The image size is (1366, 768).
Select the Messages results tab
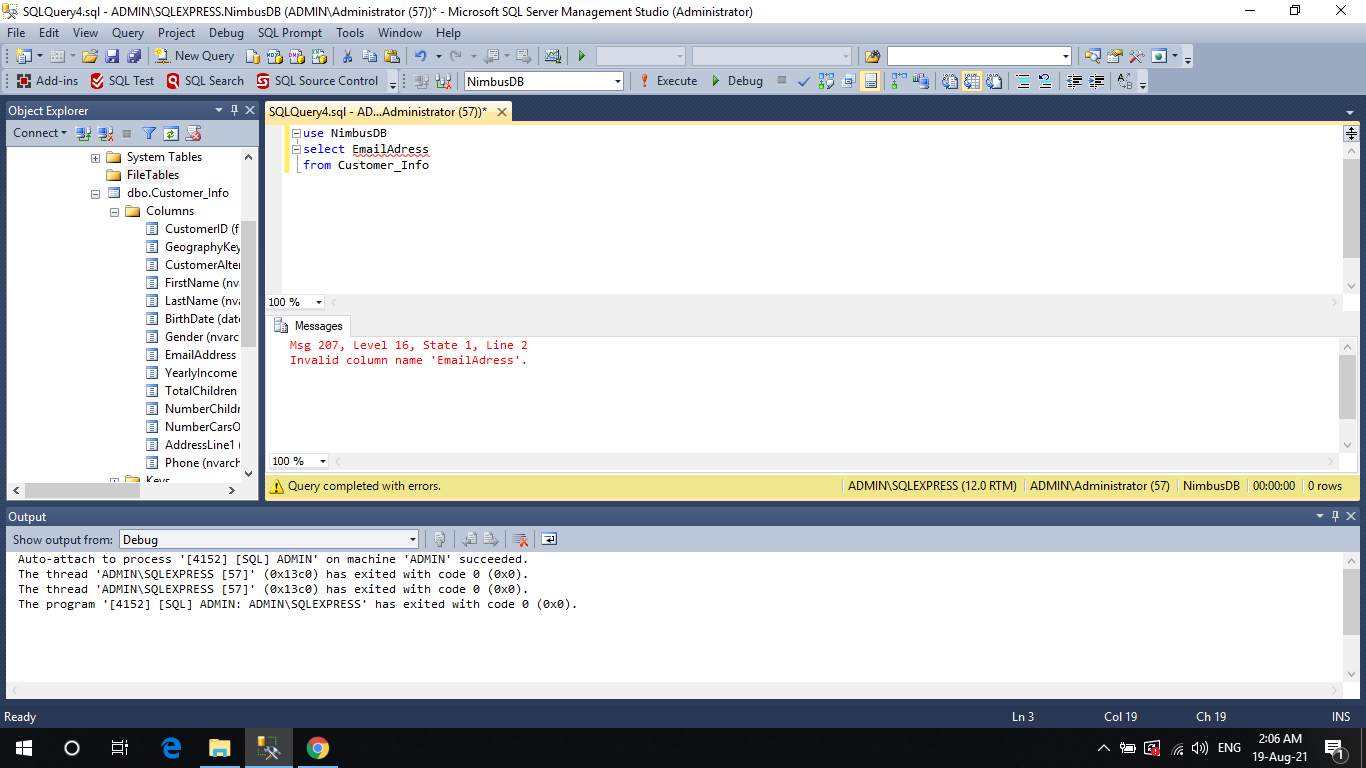(x=308, y=326)
